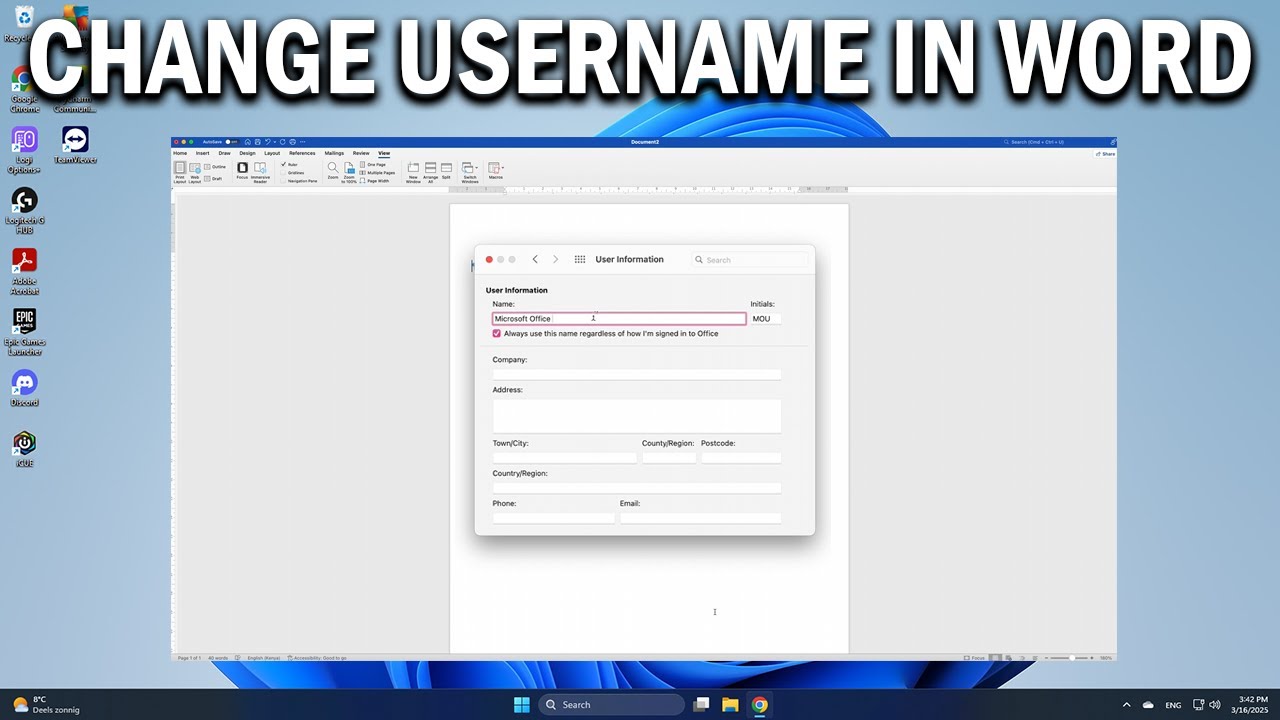Click the Postcode input field
Viewport: 1280px width, 720px height.
(x=741, y=458)
